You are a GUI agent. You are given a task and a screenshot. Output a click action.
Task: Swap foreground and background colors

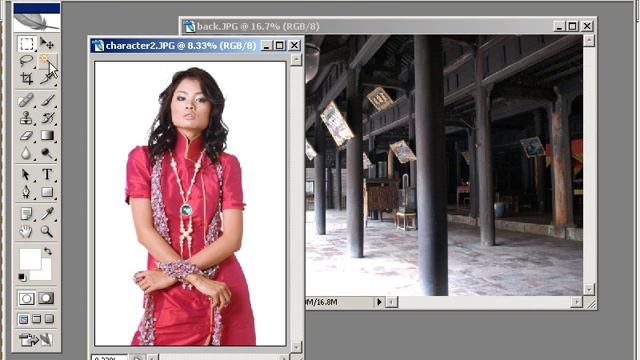pos(48,251)
